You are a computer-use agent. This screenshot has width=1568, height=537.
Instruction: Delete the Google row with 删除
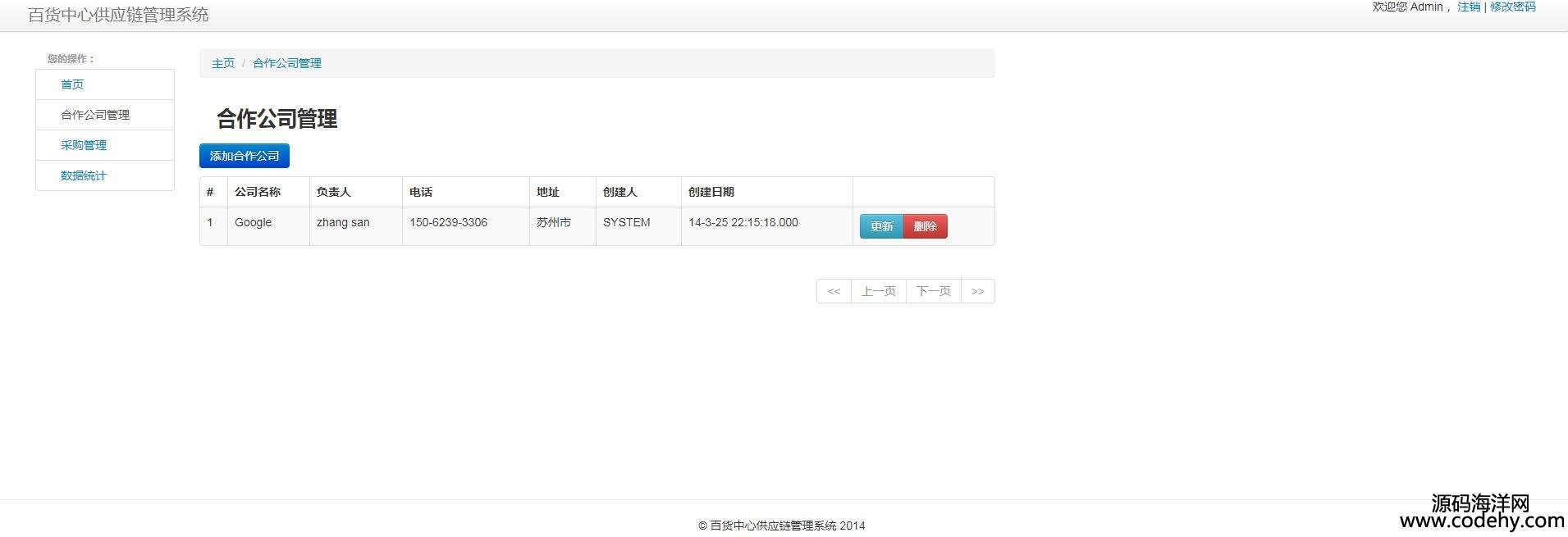(x=925, y=226)
